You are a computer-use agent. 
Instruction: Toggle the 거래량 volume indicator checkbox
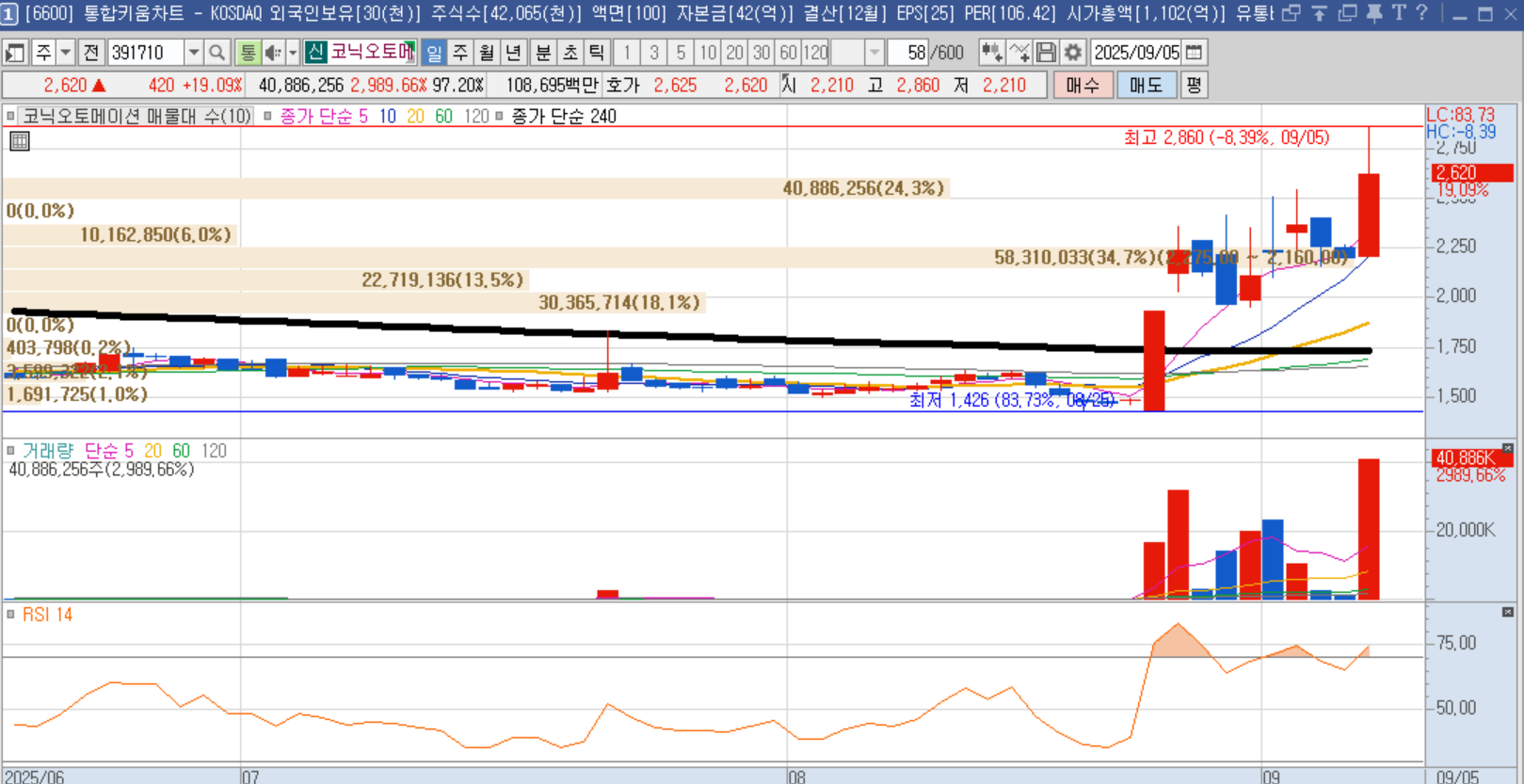point(10,451)
